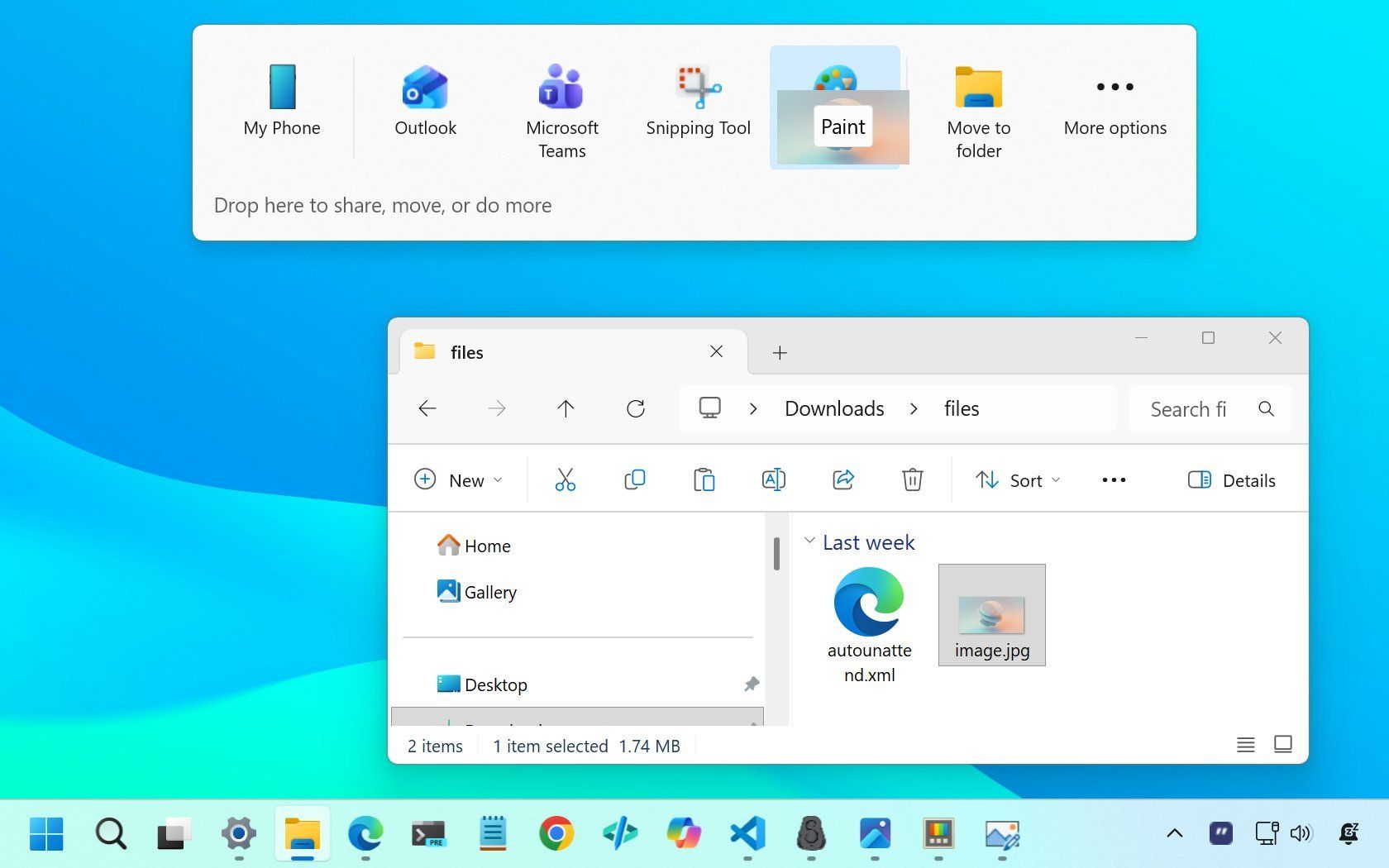The width and height of the screenshot is (1389, 868).
Task: Switch to details list view layout
Action: coord(1245,745)
